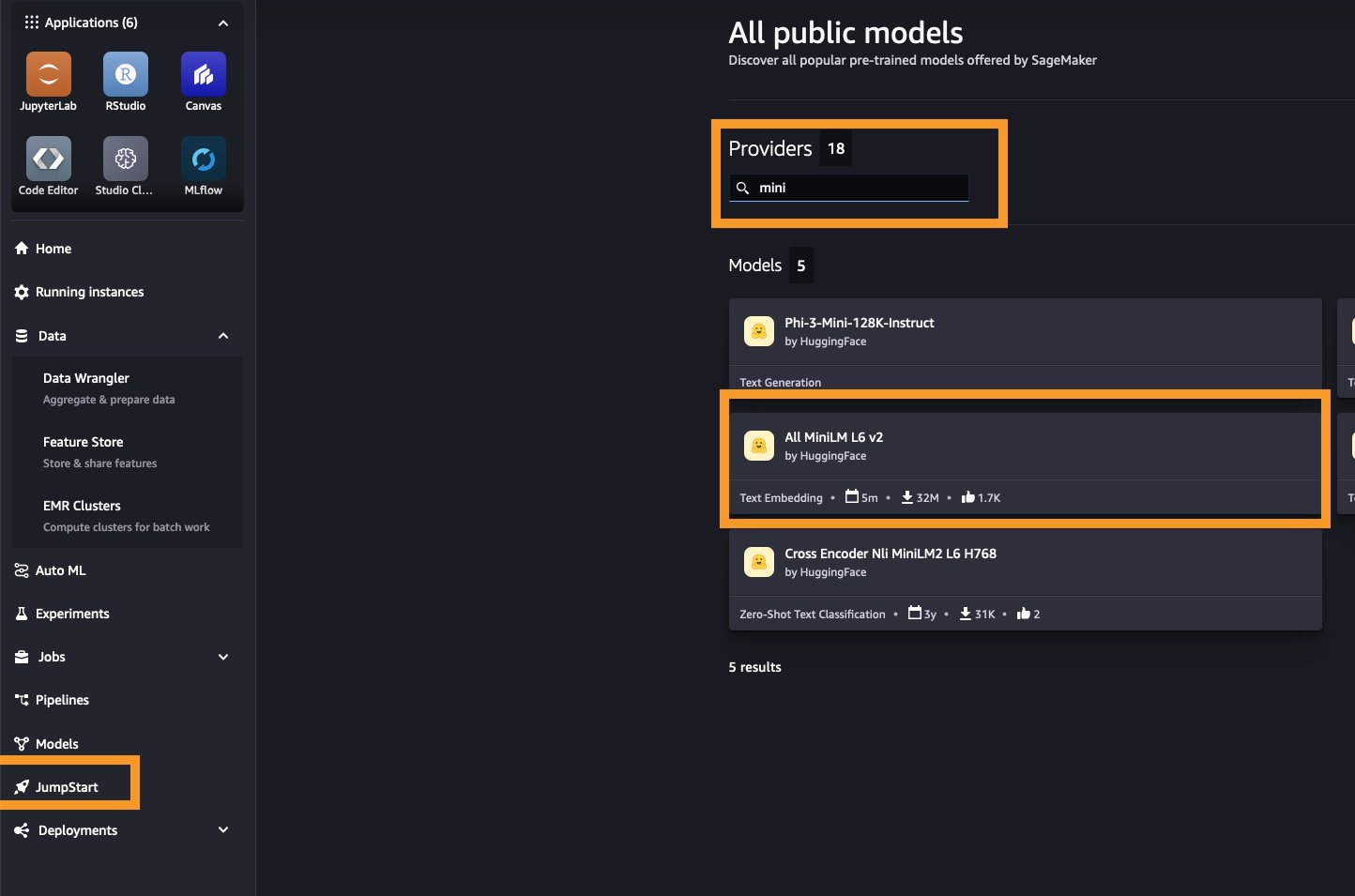Viewport: 1355px width, 896px height.
Task: Launch Code Editor from applications
Action: click(x=48, y=159)
